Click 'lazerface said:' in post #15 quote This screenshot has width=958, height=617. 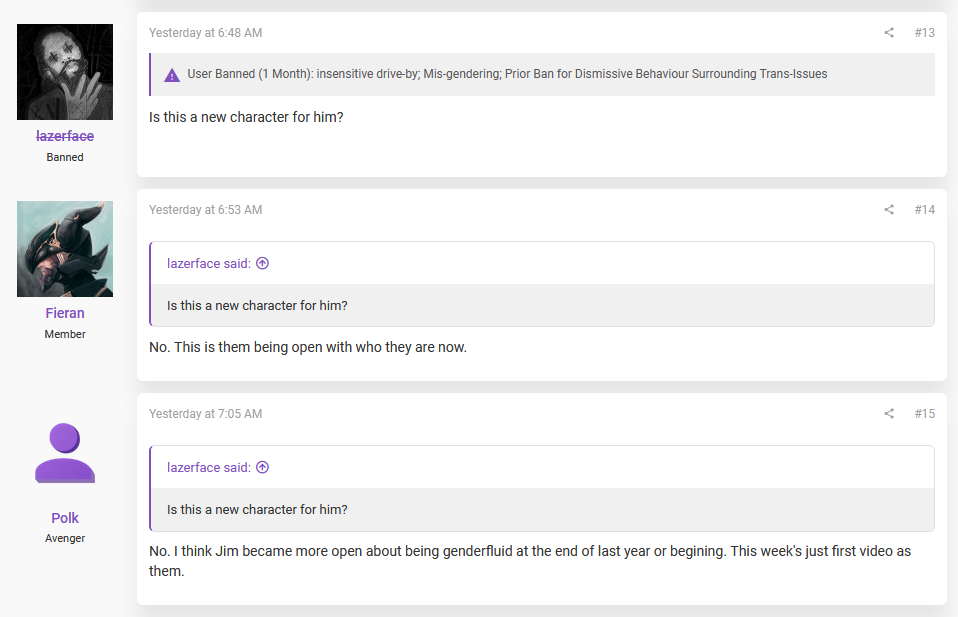coord(209,467)
